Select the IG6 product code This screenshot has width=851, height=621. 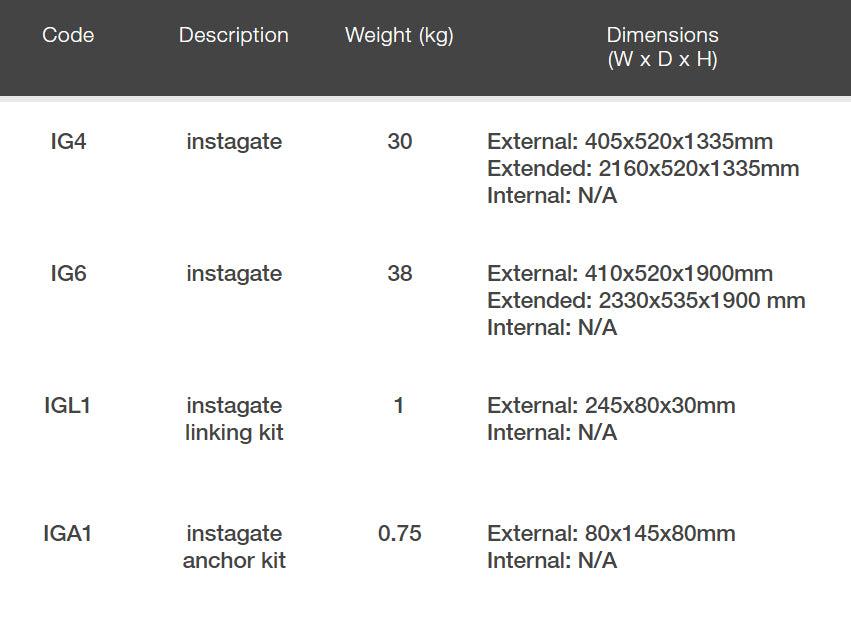68,274
